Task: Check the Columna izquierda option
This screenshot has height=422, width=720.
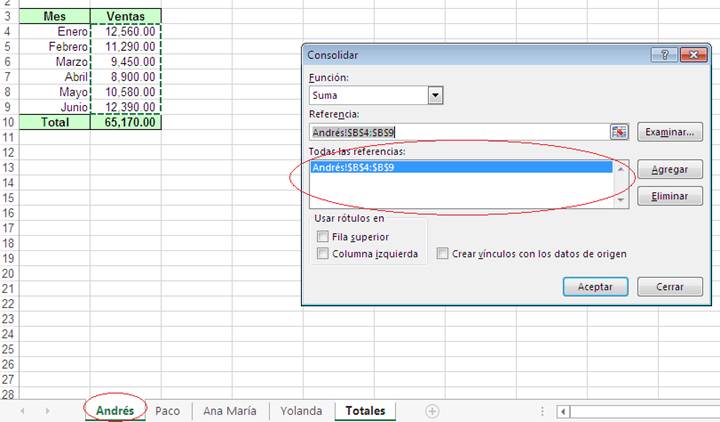Action: pos(322,254)
